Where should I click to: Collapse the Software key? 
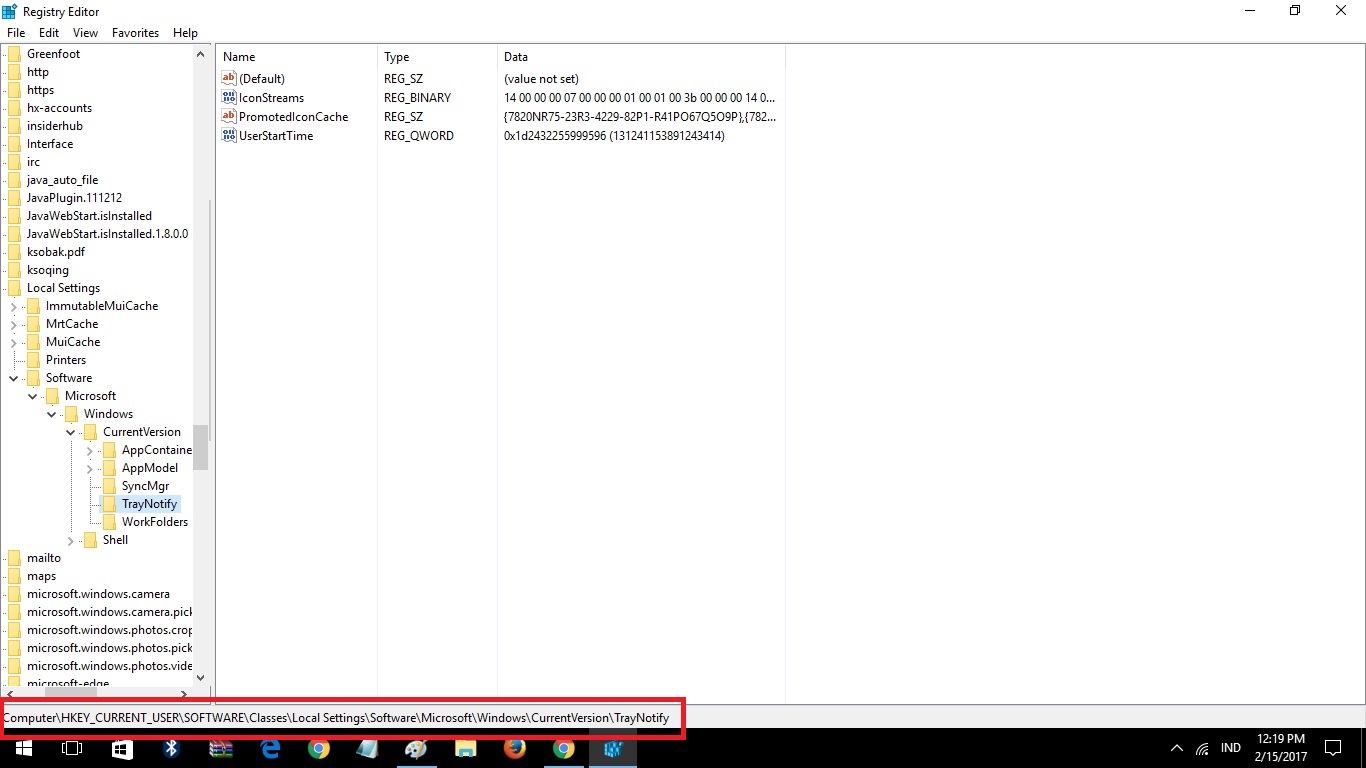point(13,378)
